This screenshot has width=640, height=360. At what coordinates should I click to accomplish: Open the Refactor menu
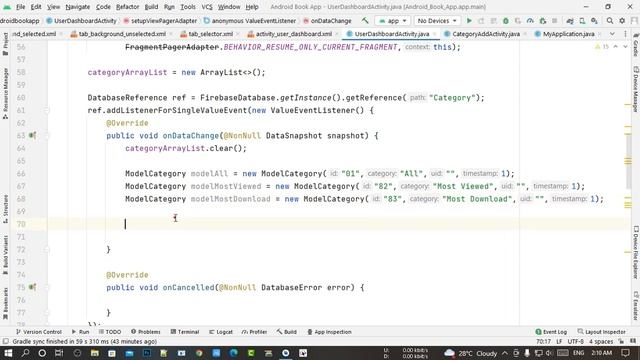(127, 7)
